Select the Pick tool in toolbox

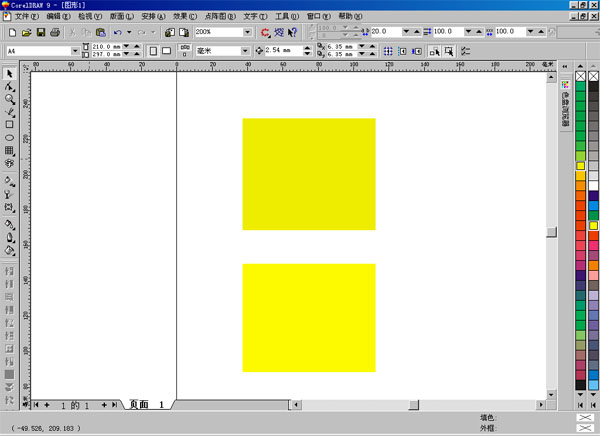point(10,73)
